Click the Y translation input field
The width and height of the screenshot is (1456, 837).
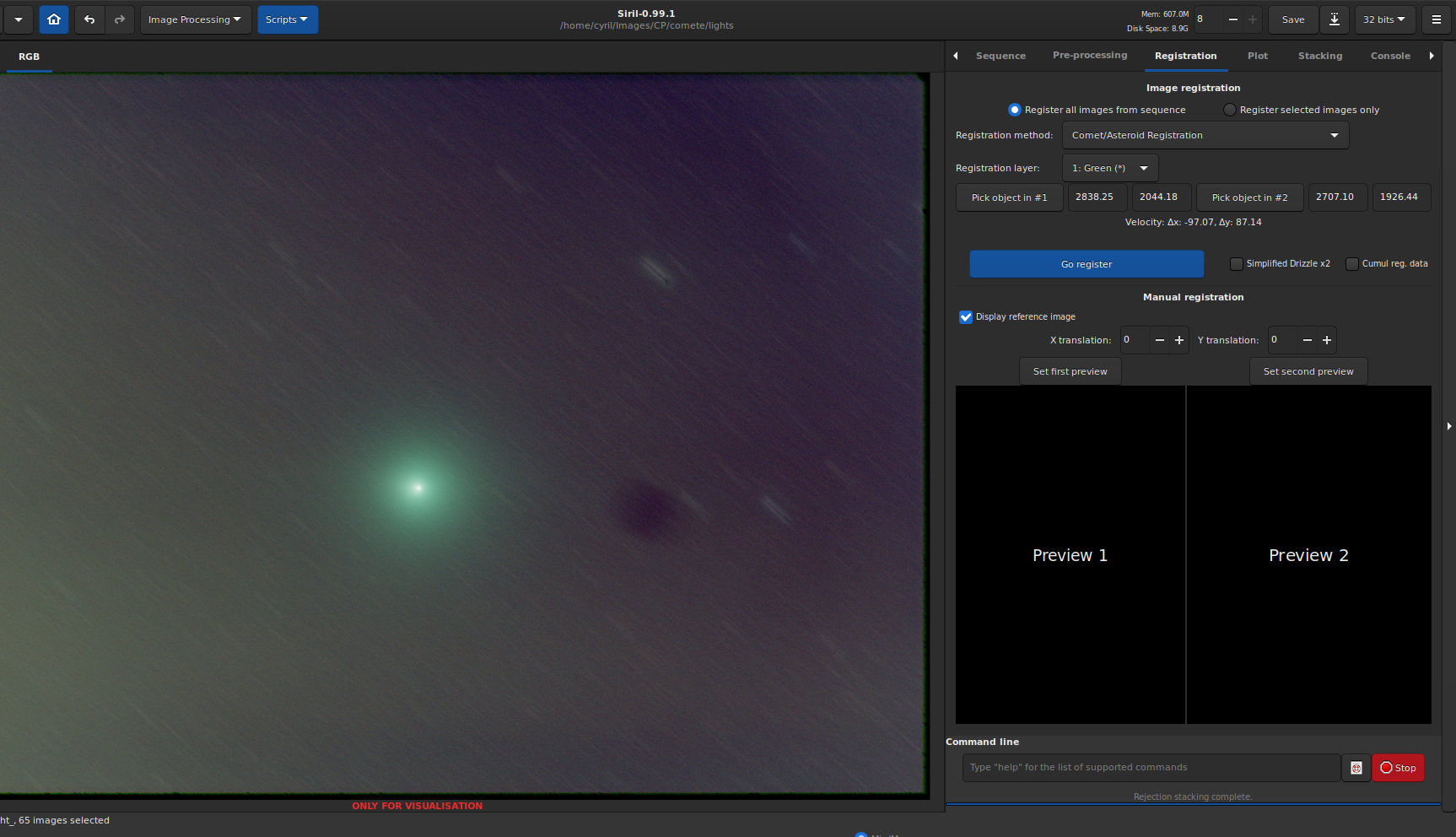pyautogui.click(x=1283, y=340)
